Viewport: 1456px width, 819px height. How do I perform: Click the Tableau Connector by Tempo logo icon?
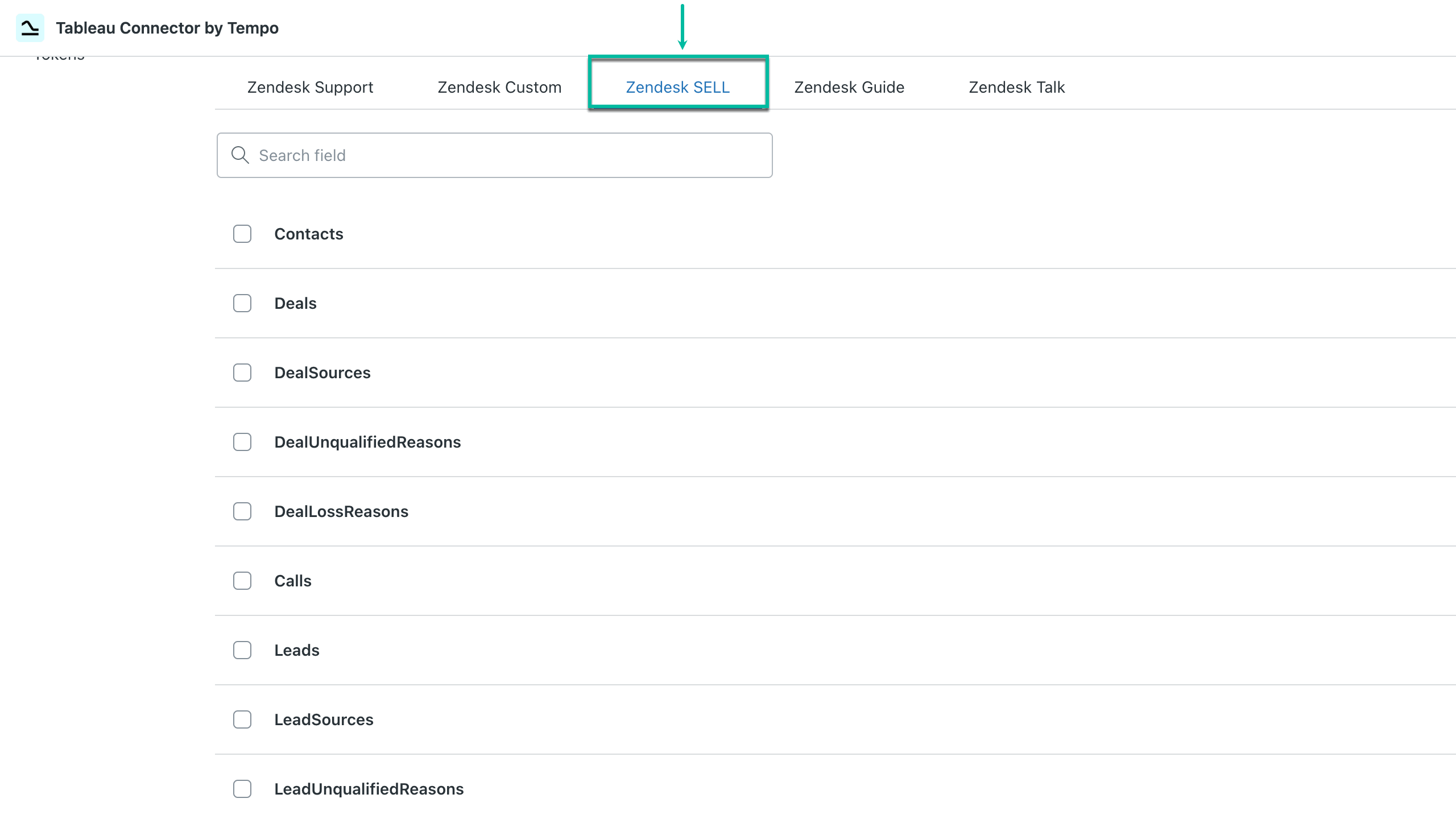click(30, 27)
